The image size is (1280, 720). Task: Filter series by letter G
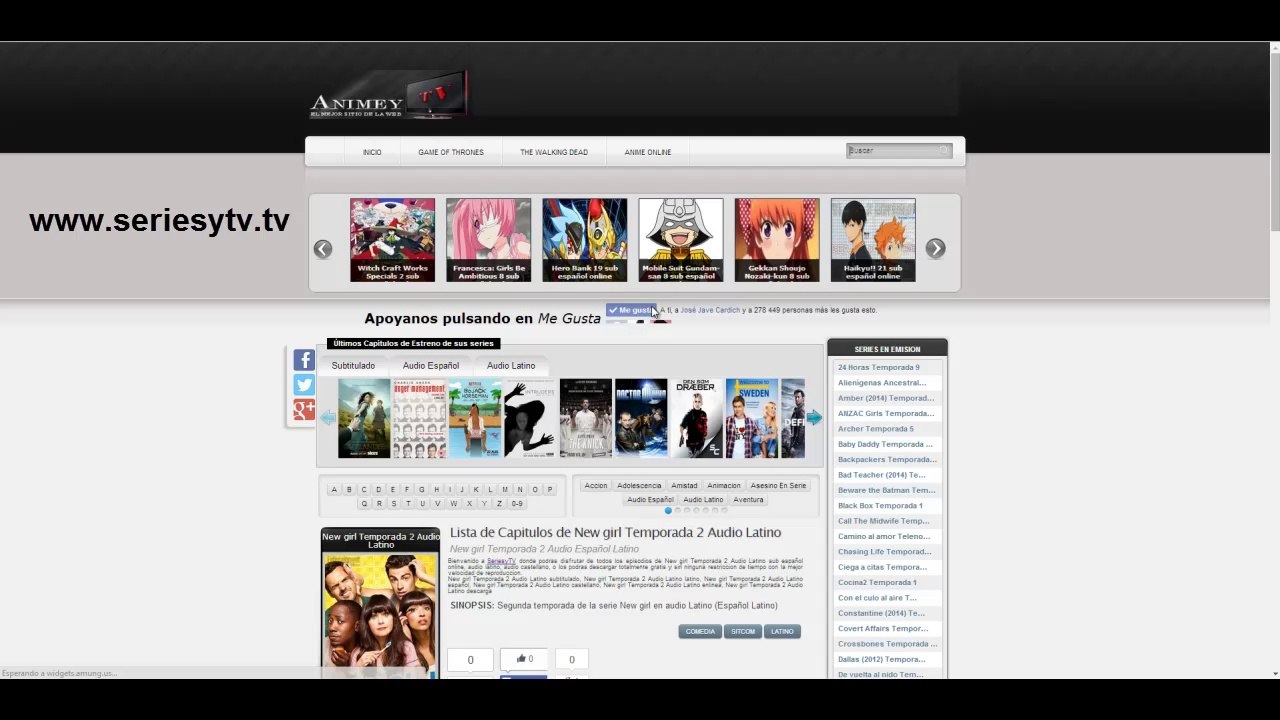(x=421, y=489)
